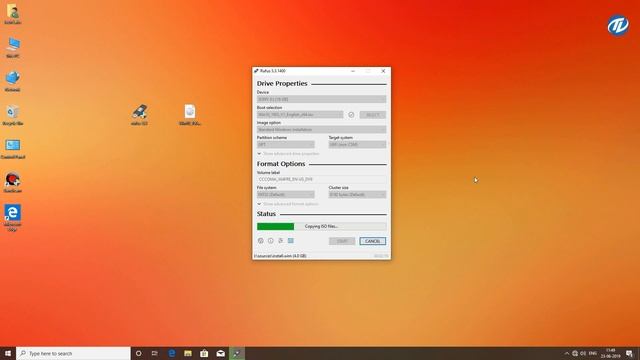Viewport: 640px width, 360px height.
Task: Click the green Copying ISO files progress bar
Action: pyautogui.click(x=322, y=226)
